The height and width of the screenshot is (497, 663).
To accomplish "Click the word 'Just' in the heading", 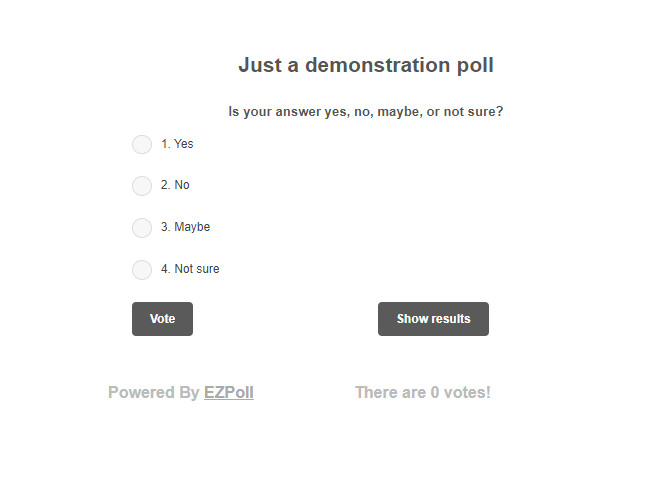I will [258, 66].
